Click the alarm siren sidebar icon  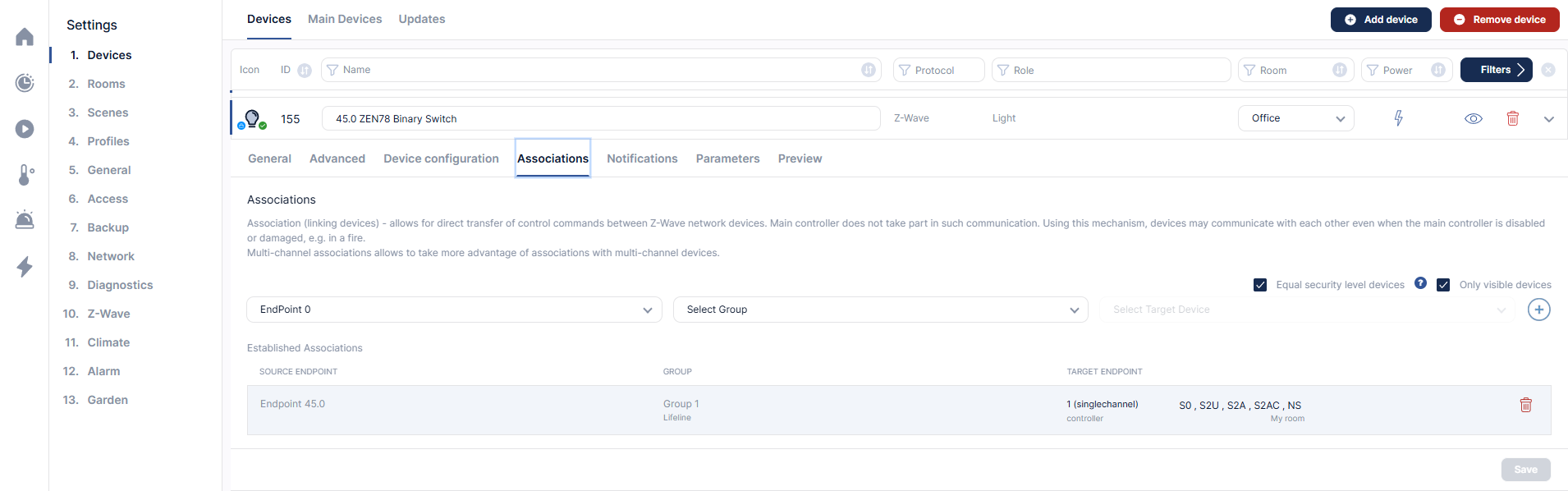pyautogui.click(x=25, y=220)
